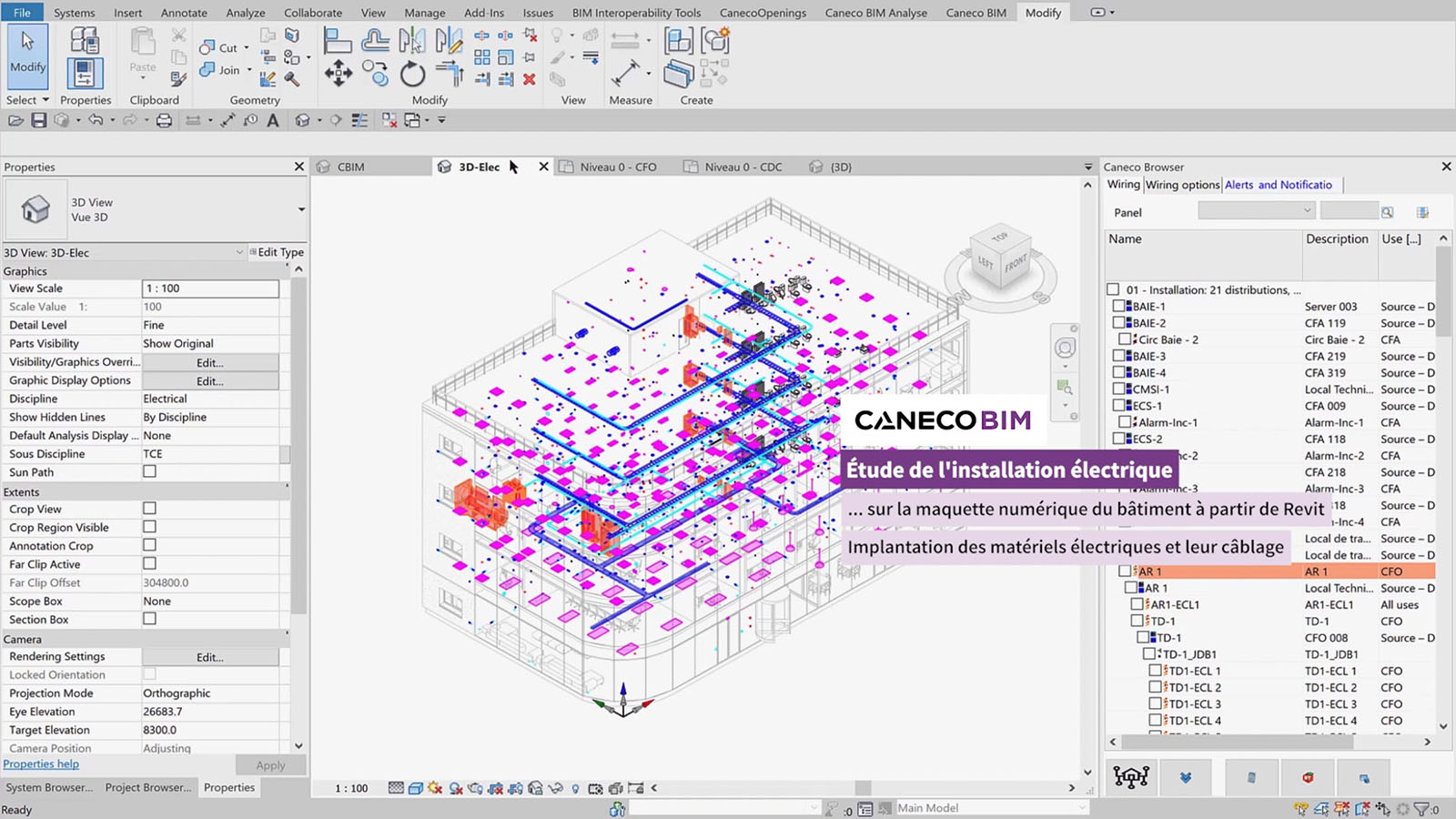Click the Print icon in quick access toolbar
This screenshot has width=1456, height=819.
[164, 120]
